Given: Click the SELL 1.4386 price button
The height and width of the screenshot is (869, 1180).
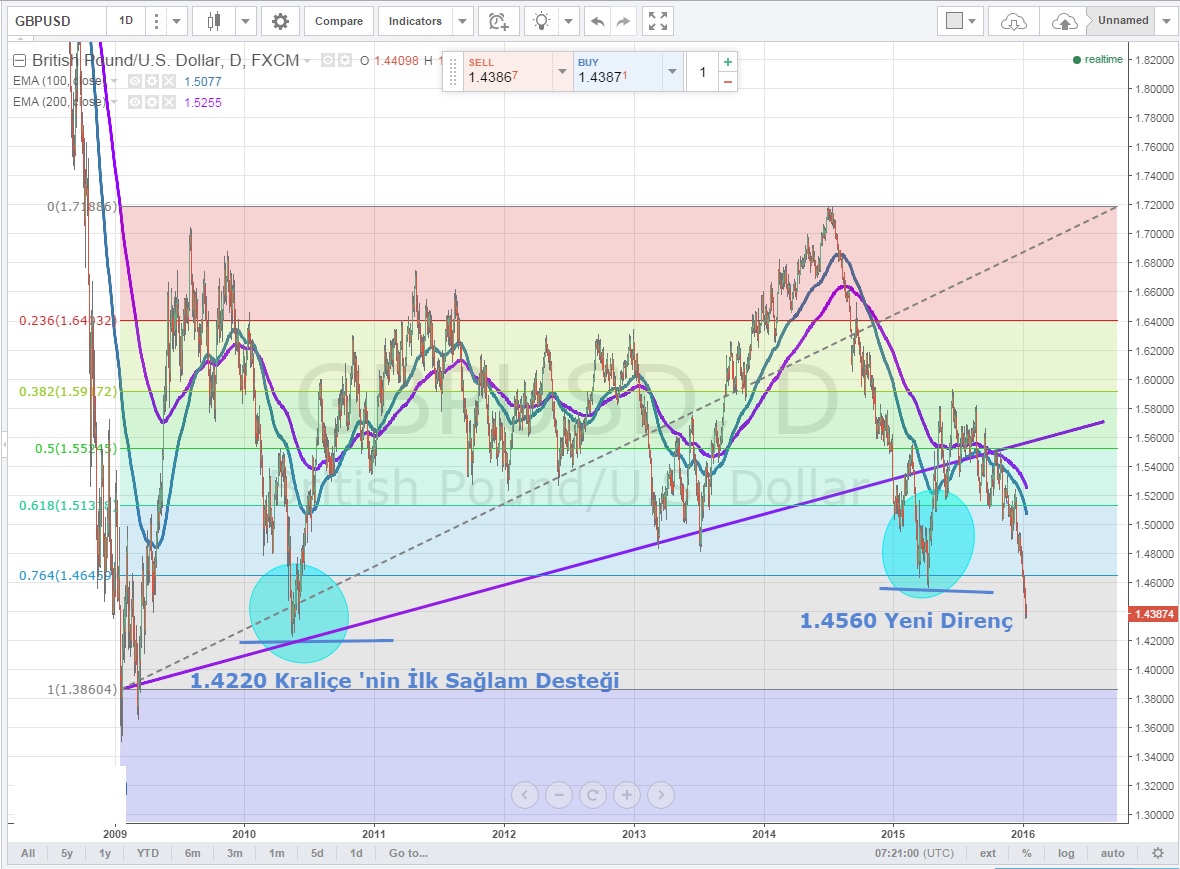Looking at the screenshot, I should 506,72.
